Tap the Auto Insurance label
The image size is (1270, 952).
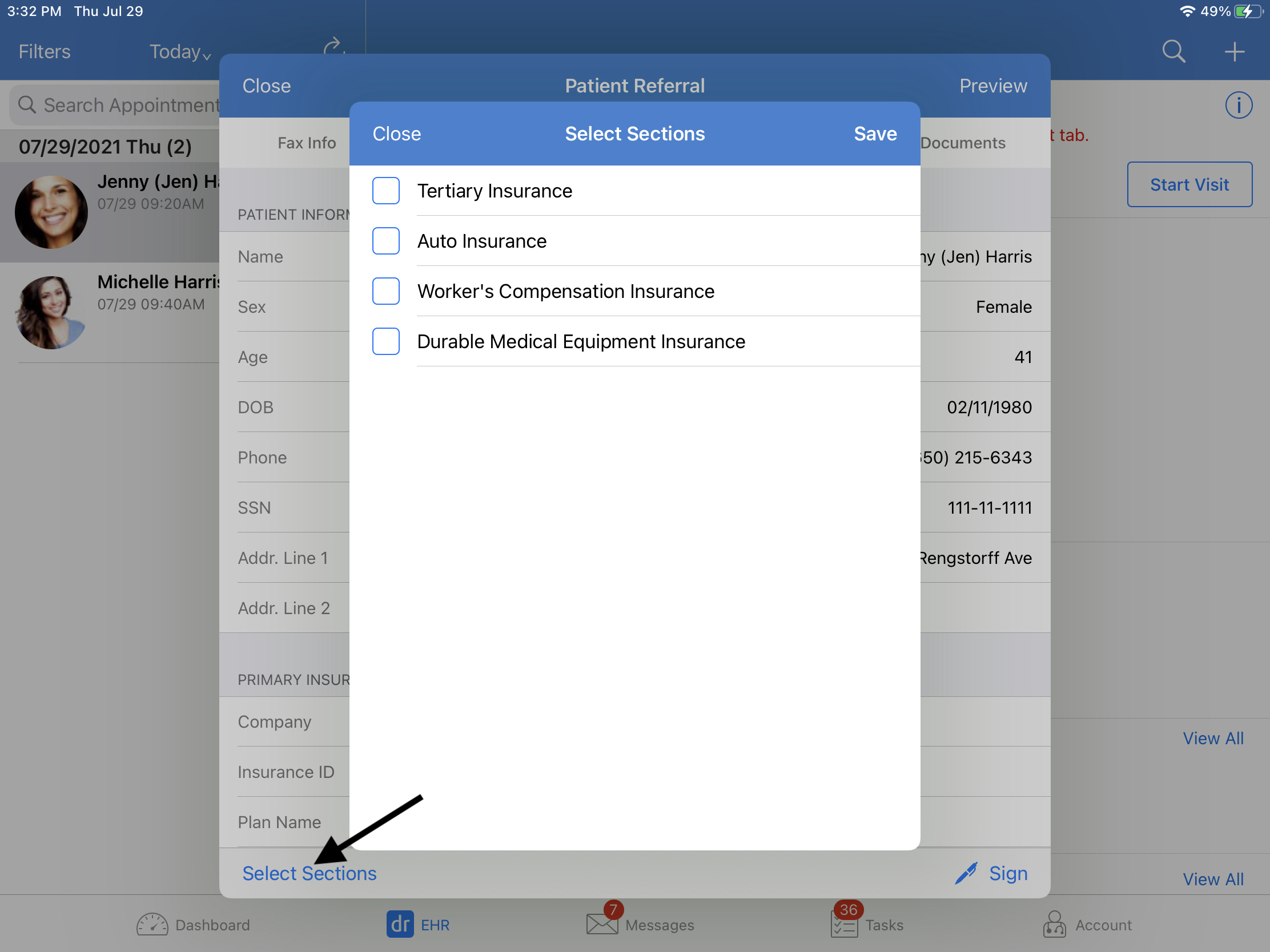point(482,241)
